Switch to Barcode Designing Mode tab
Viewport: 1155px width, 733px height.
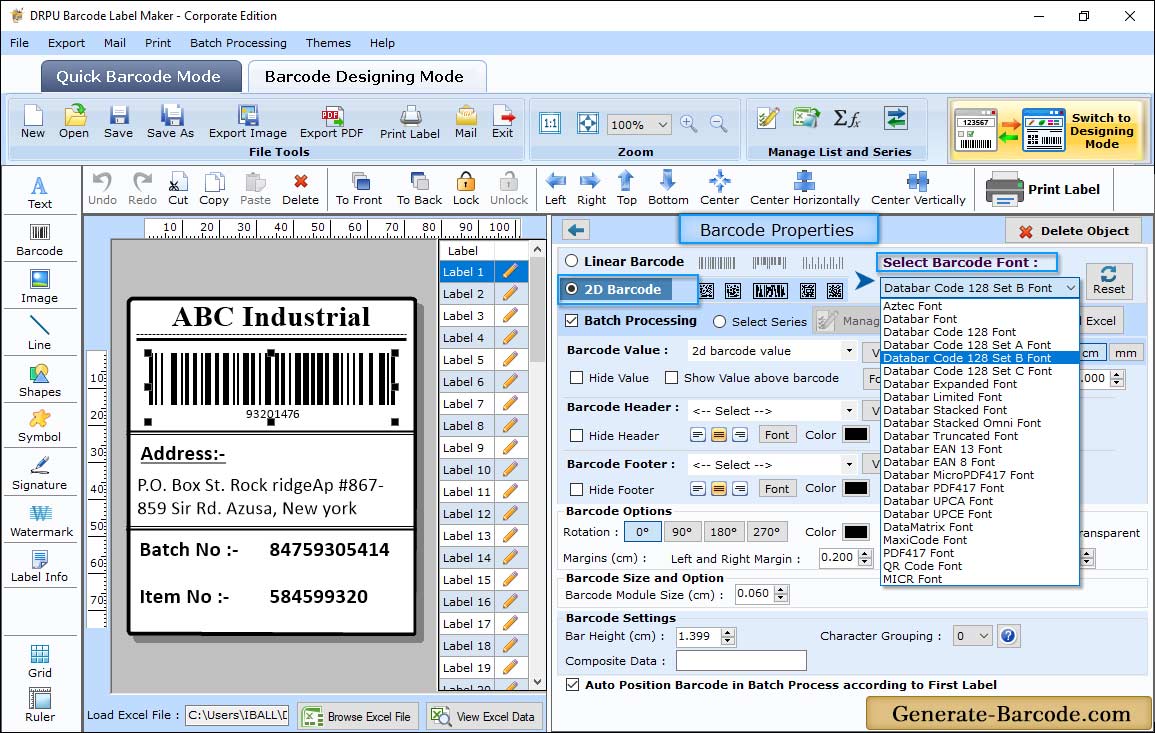[366, 77]
